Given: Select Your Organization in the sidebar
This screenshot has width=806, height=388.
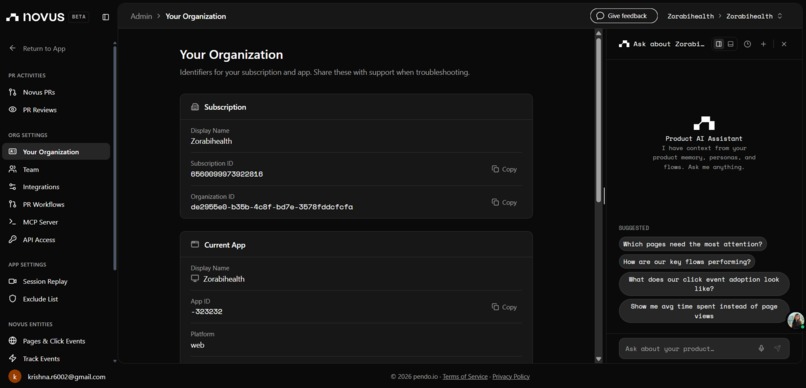Looking at the screenshot, I should click(x=56, y=152).
